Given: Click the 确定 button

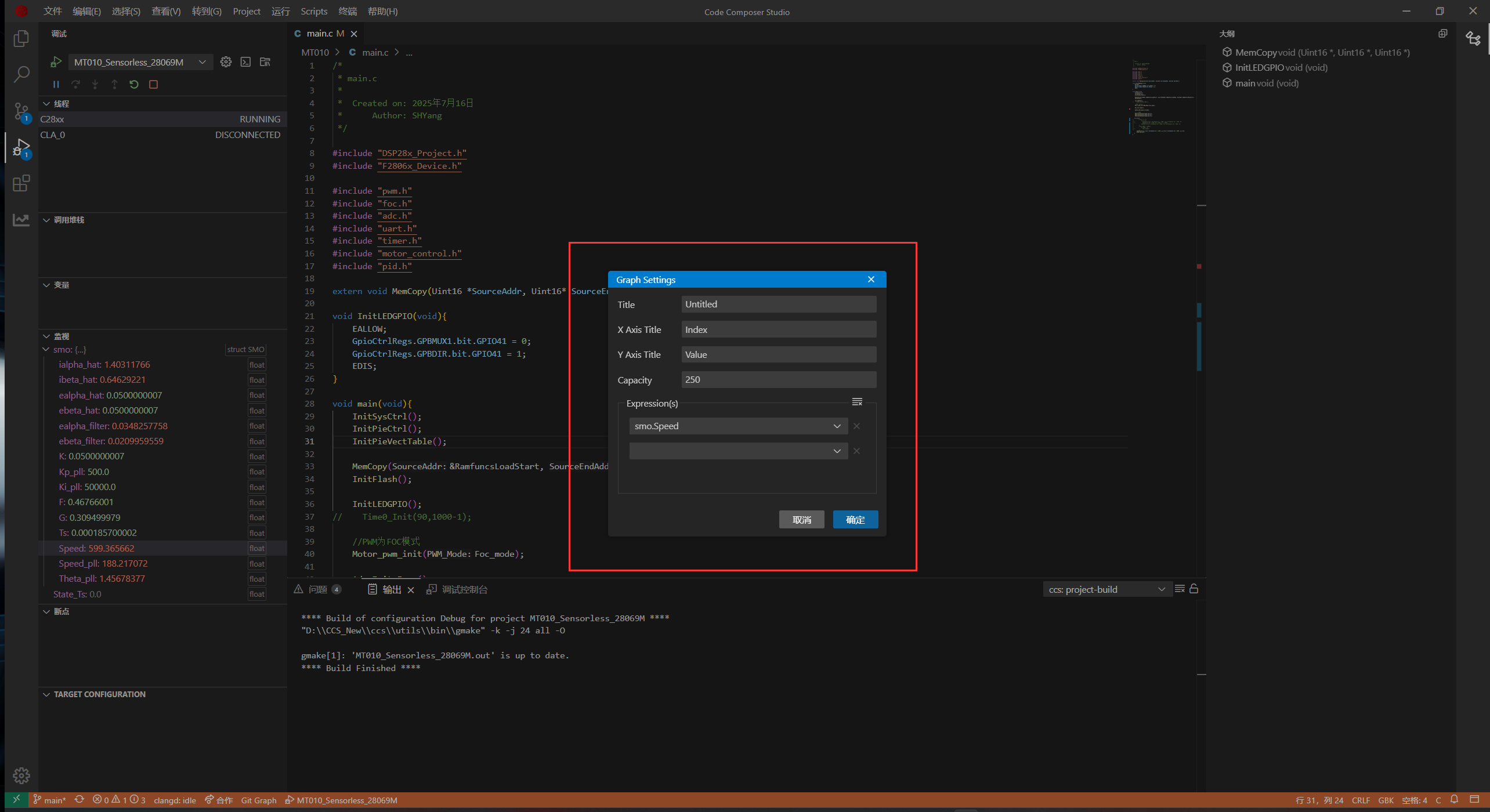Looking at the screenshot, I should click(855, 520).
